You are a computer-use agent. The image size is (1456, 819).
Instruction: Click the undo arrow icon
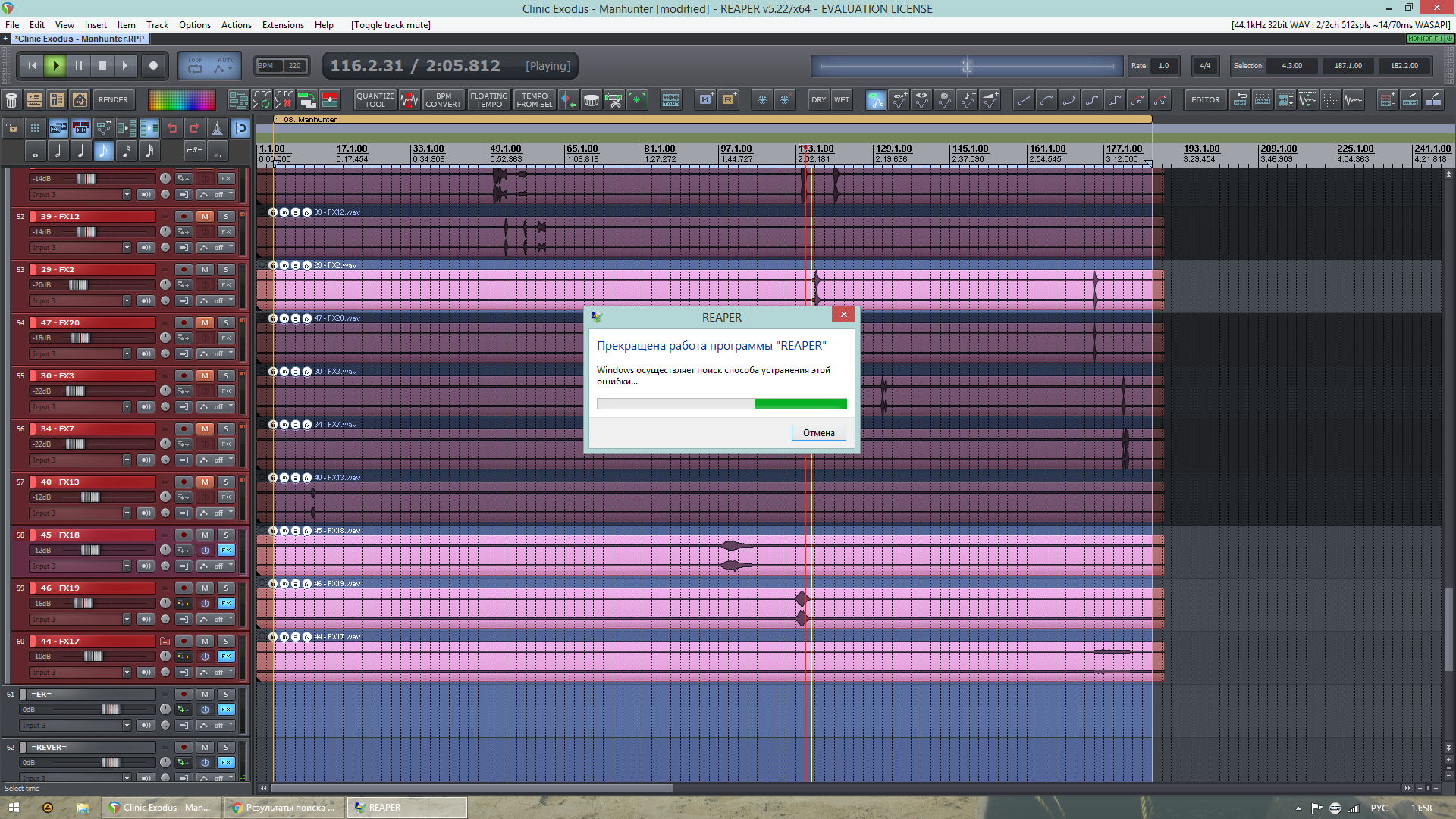point(172,128)
